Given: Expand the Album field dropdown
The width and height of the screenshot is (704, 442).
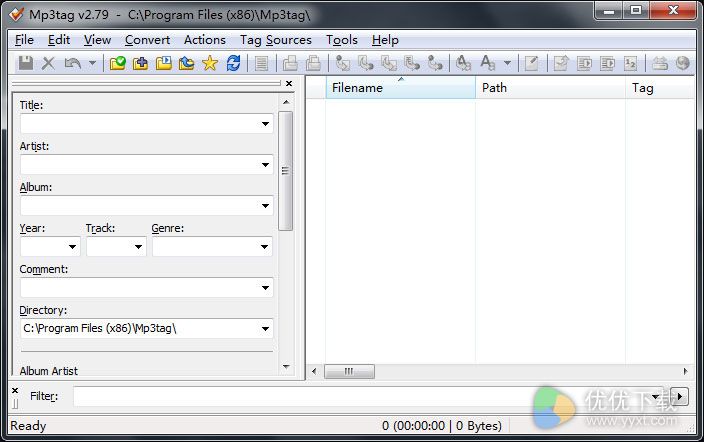Looking at the screenshot, I should pyautogui.click(x=265, y=205).
